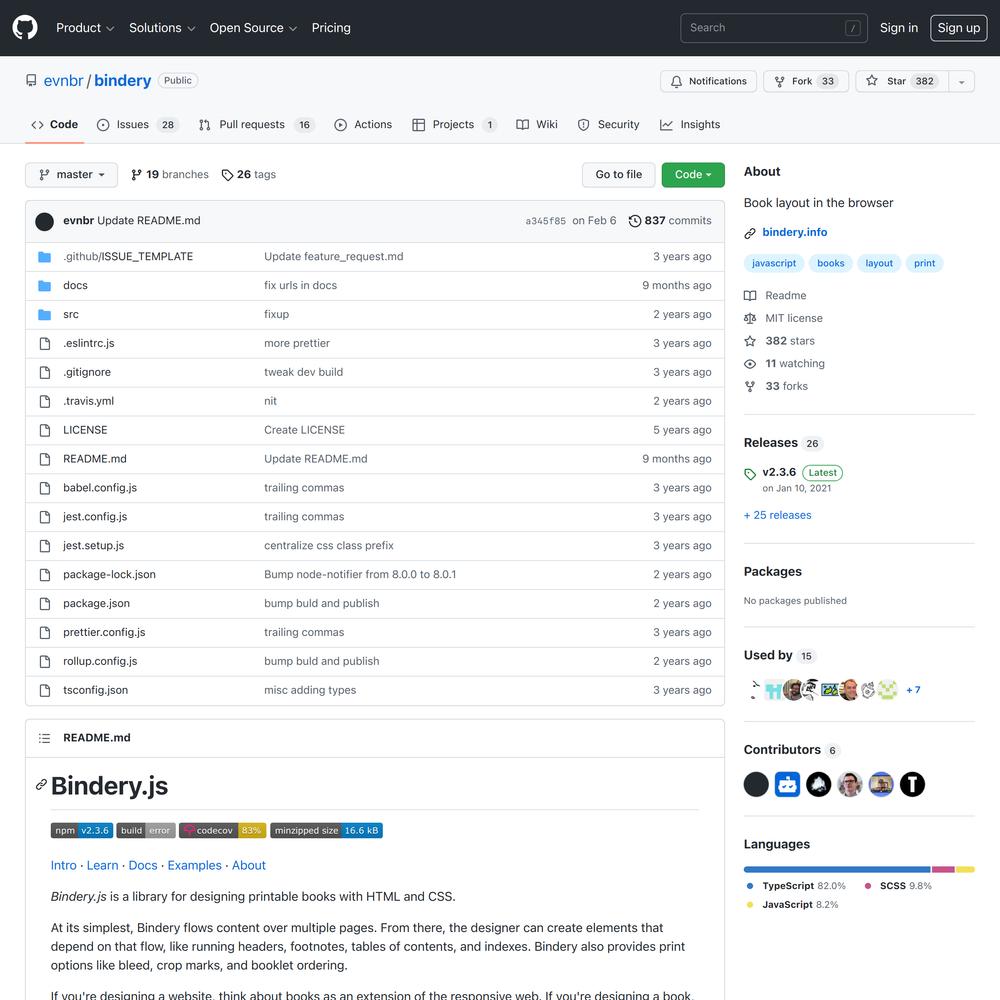Expand the star lists dropdown arrow
Image resolution: width=1000 pixels, height=1000 pixels.
962,81
